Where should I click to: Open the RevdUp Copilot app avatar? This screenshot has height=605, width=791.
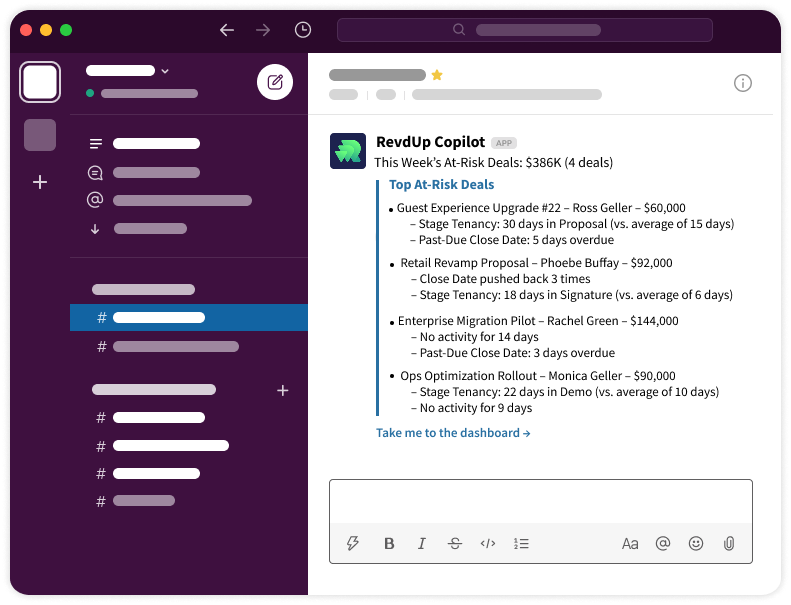point(348,151)
